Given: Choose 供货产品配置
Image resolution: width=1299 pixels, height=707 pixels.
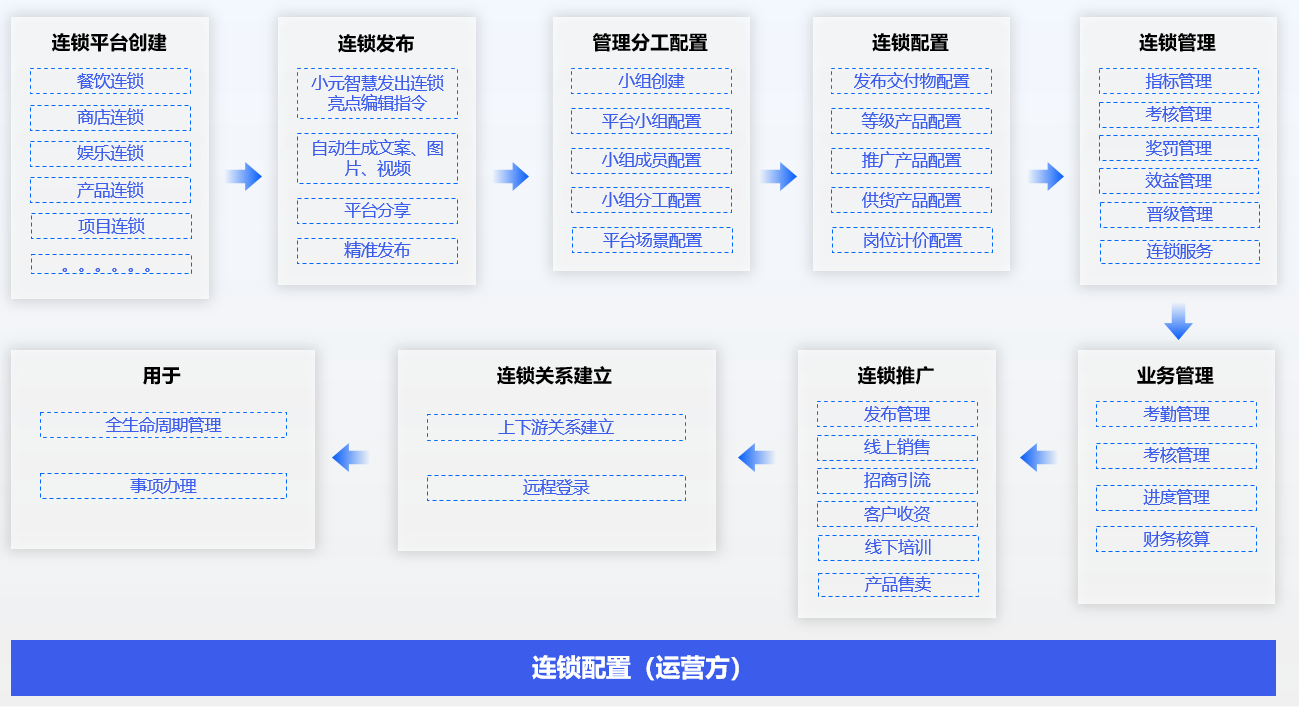Looking at the screenshot, I should pos(911,200).
